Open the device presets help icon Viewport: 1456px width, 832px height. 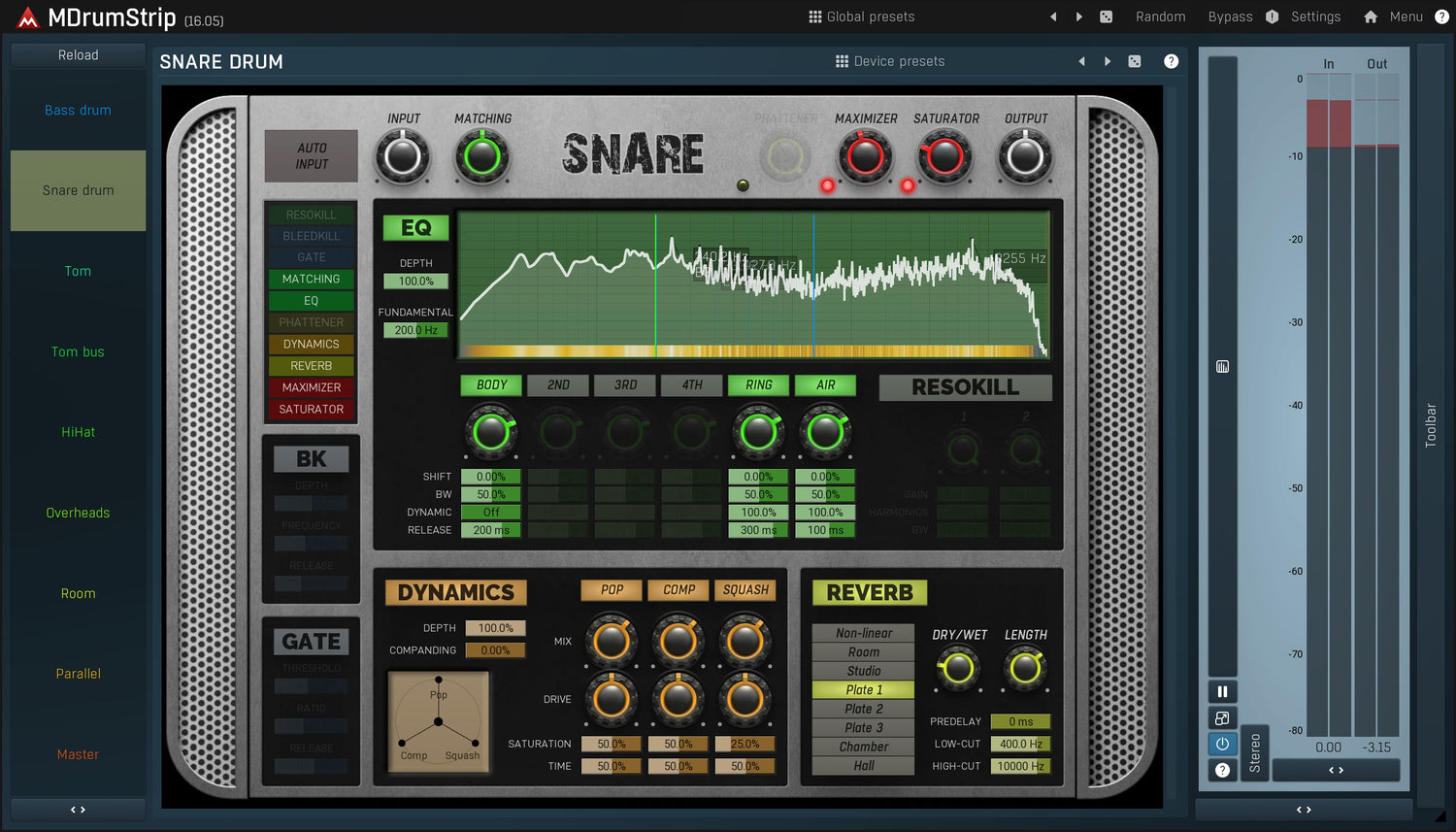[x=1172, y=61]
